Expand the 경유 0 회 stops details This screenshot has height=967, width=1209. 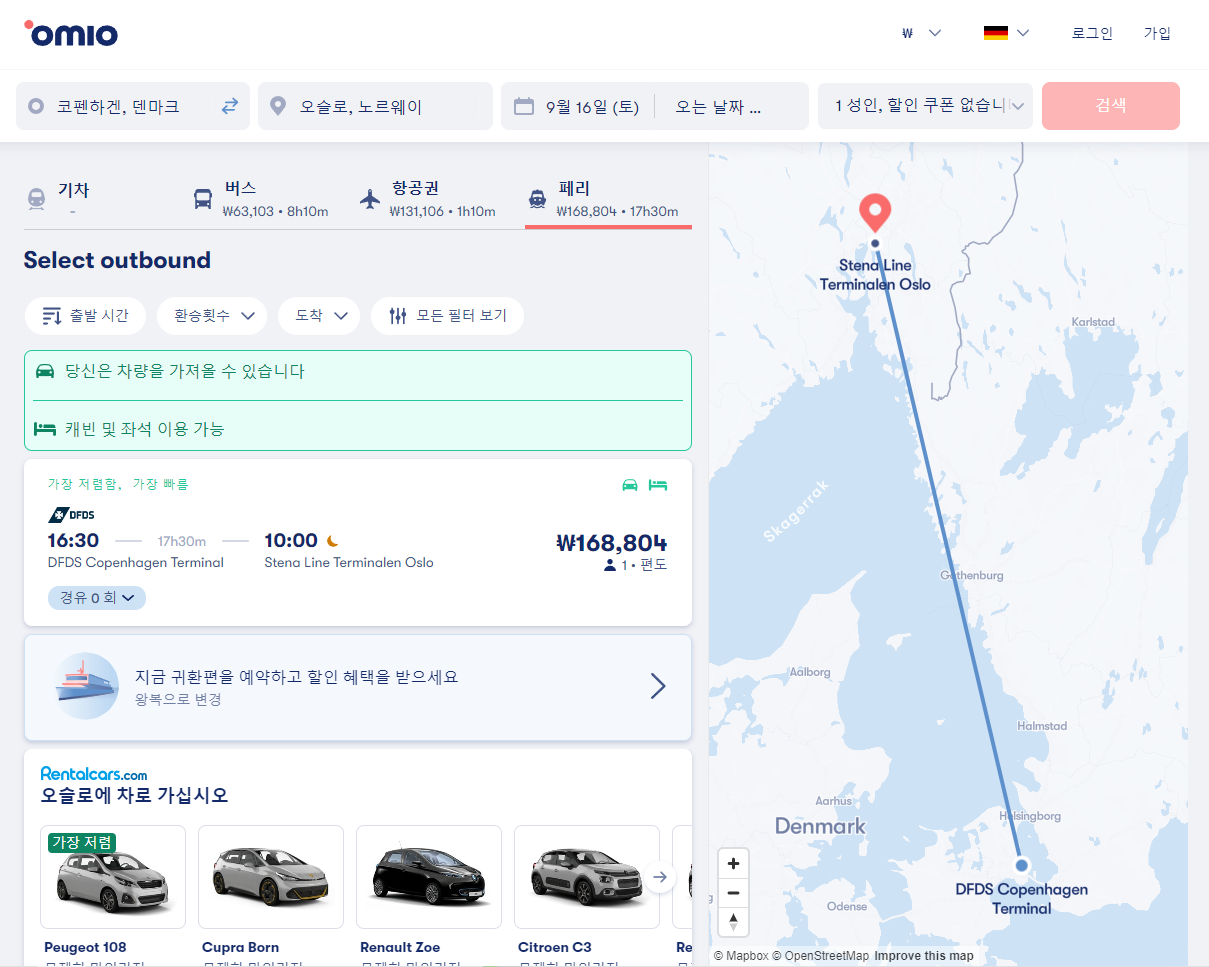(x=97, y=598)
